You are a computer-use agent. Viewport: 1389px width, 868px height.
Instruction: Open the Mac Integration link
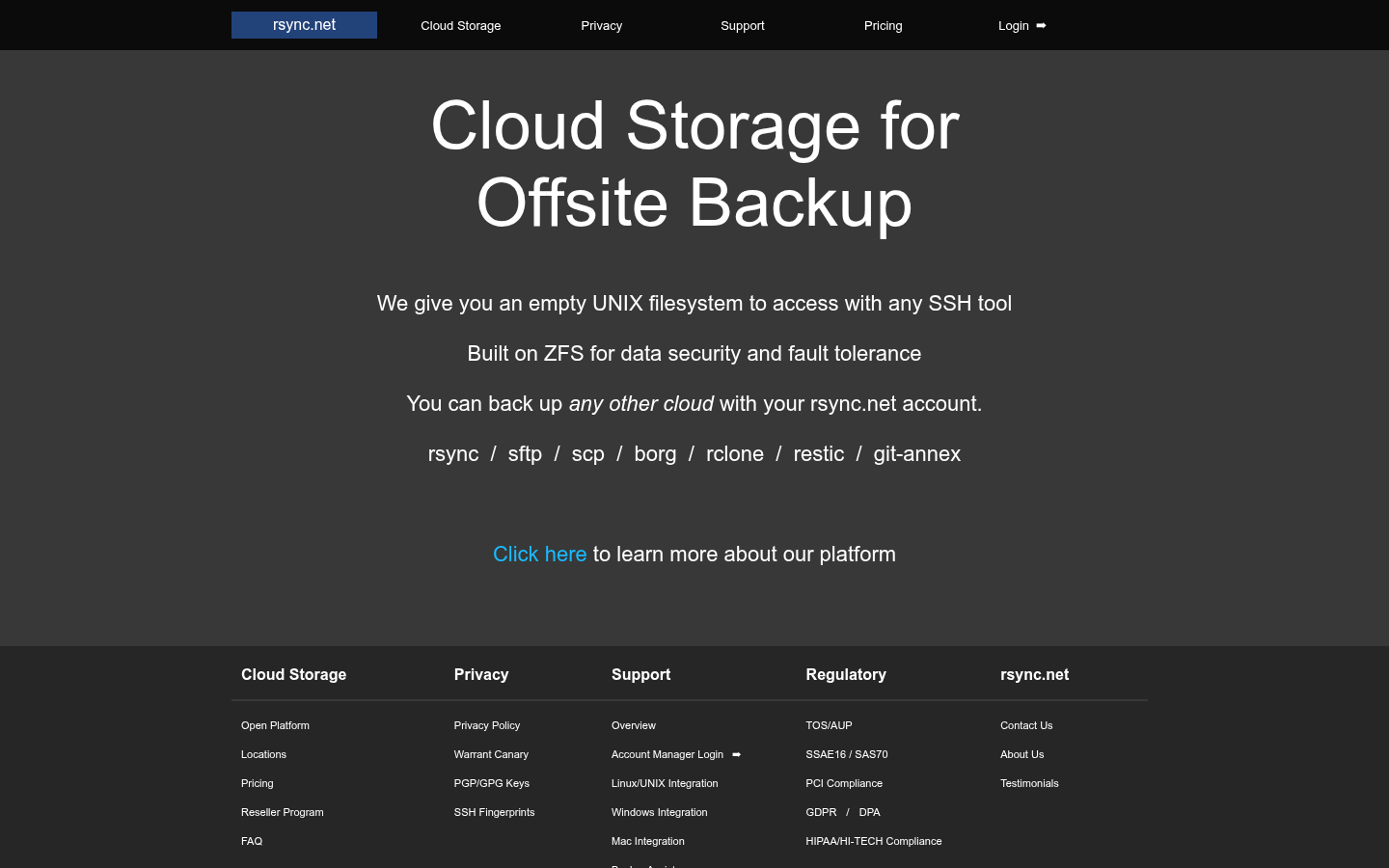[648, 841]
